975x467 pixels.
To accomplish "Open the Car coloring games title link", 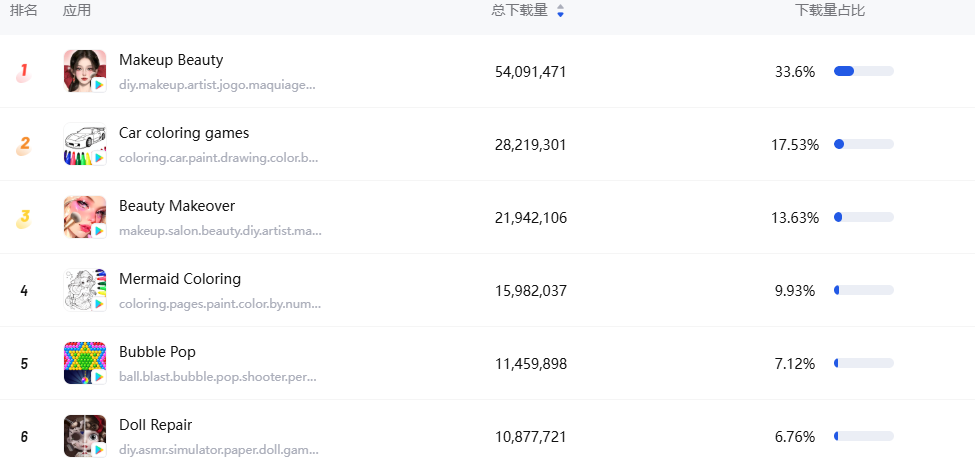I will (x=184, y=133).
